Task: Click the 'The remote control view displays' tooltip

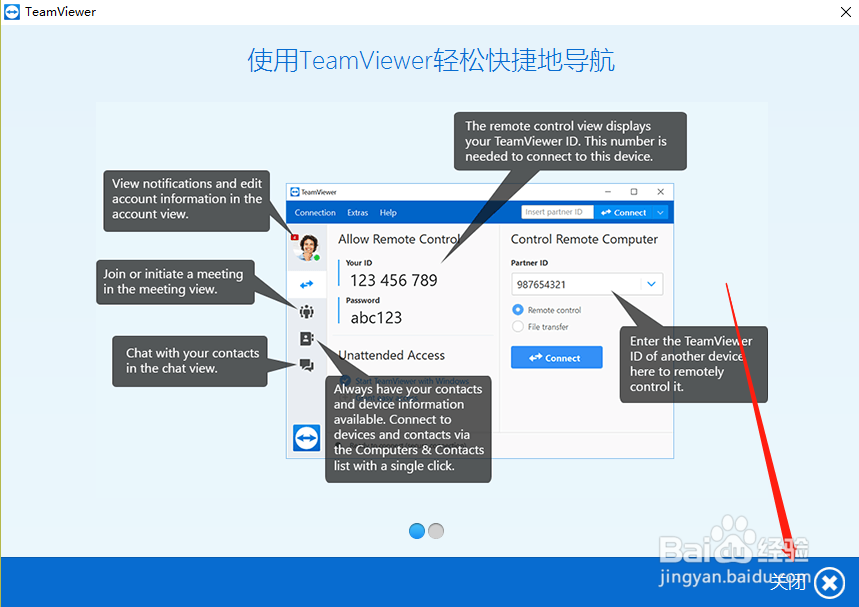Action: (570, 141)
